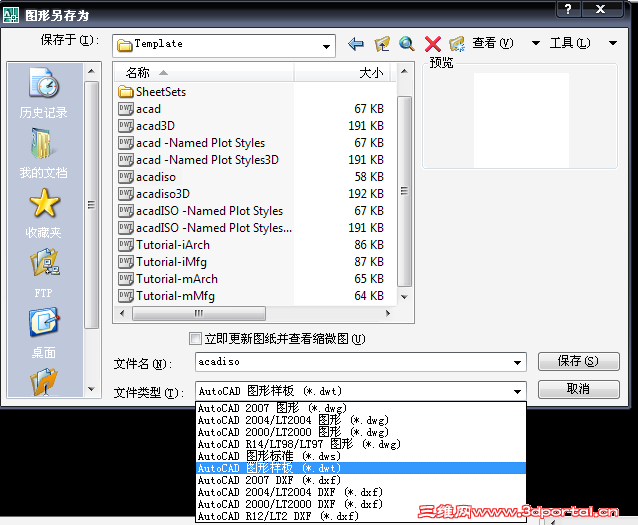The height and width of the screenshot is (525, 638).
Task: Choose AutoCAD 图形标准 (*.dws) type
Action: pos(361,456)
